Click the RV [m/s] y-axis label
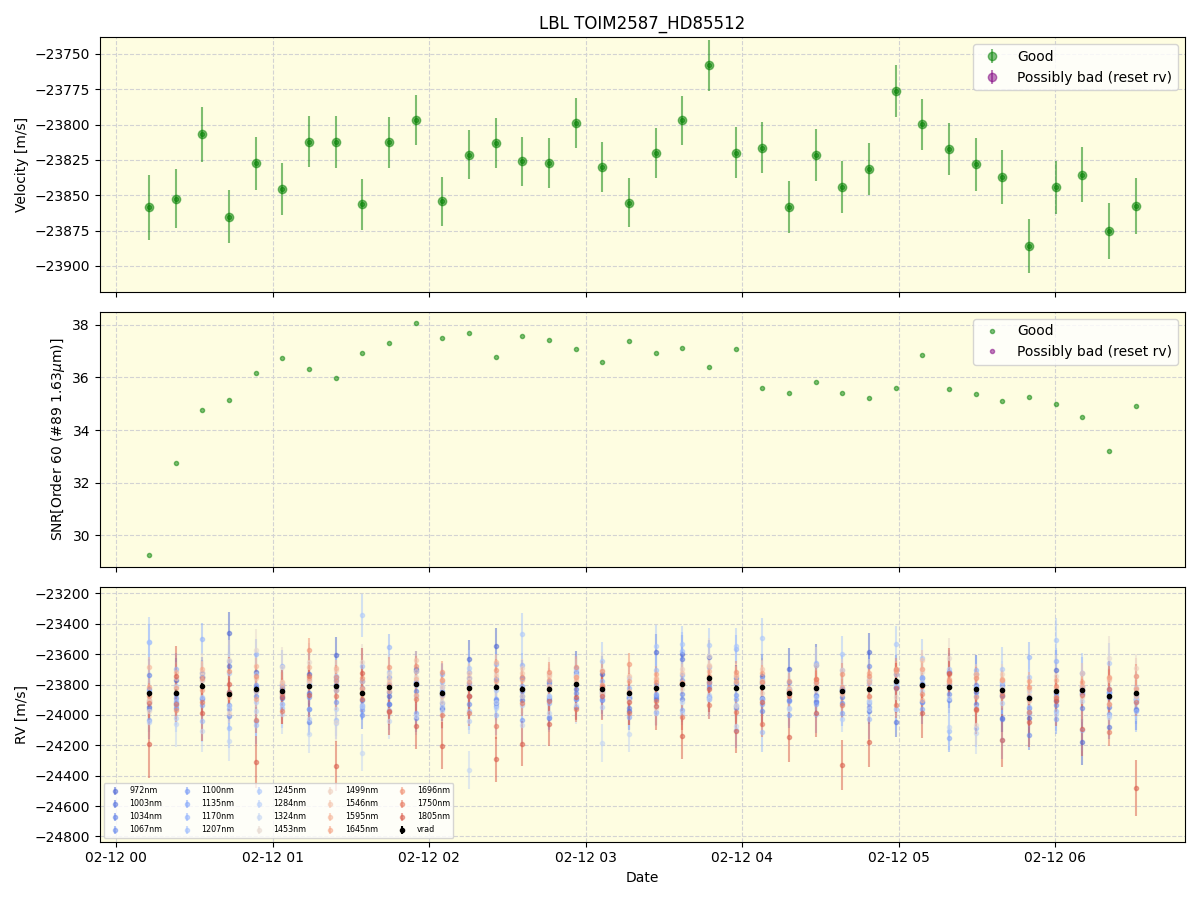This screenshot has width=1200, height=900. pos(21,714)
